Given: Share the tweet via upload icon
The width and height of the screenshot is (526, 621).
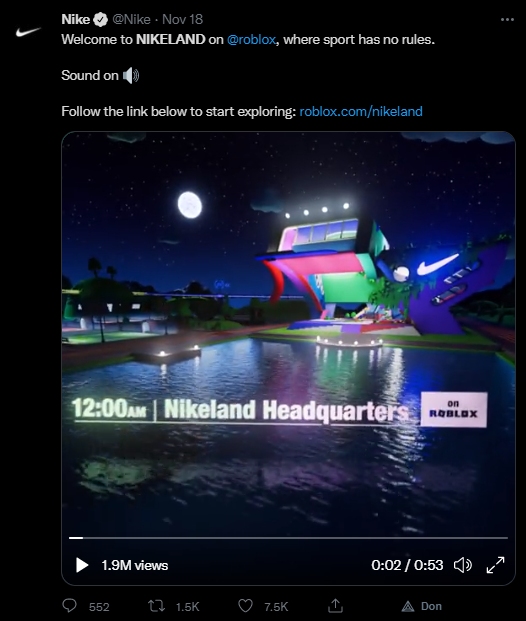Looking at the screenshot, I should tap(335, 605).
